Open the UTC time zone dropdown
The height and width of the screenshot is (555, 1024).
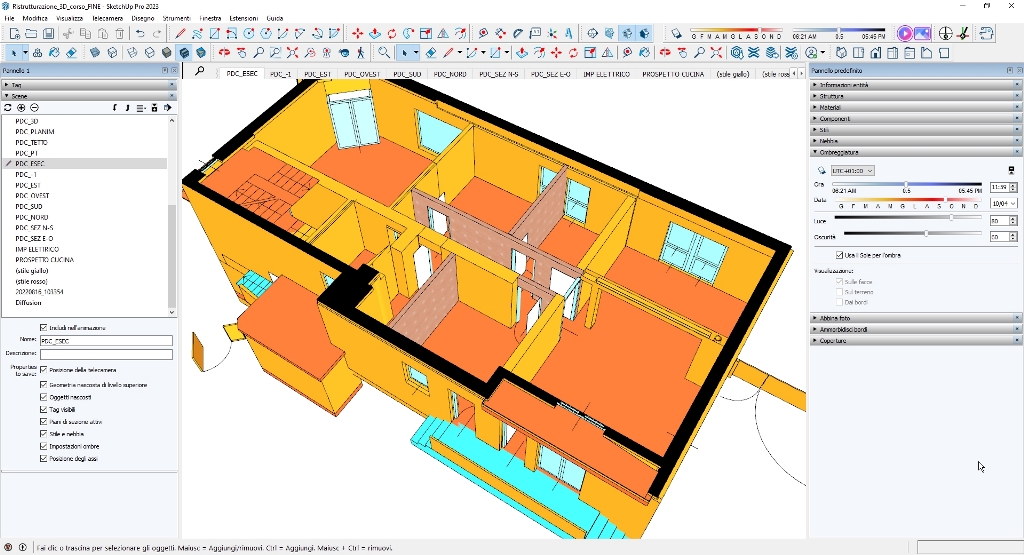pyautogui.click(x=853, y=171)
